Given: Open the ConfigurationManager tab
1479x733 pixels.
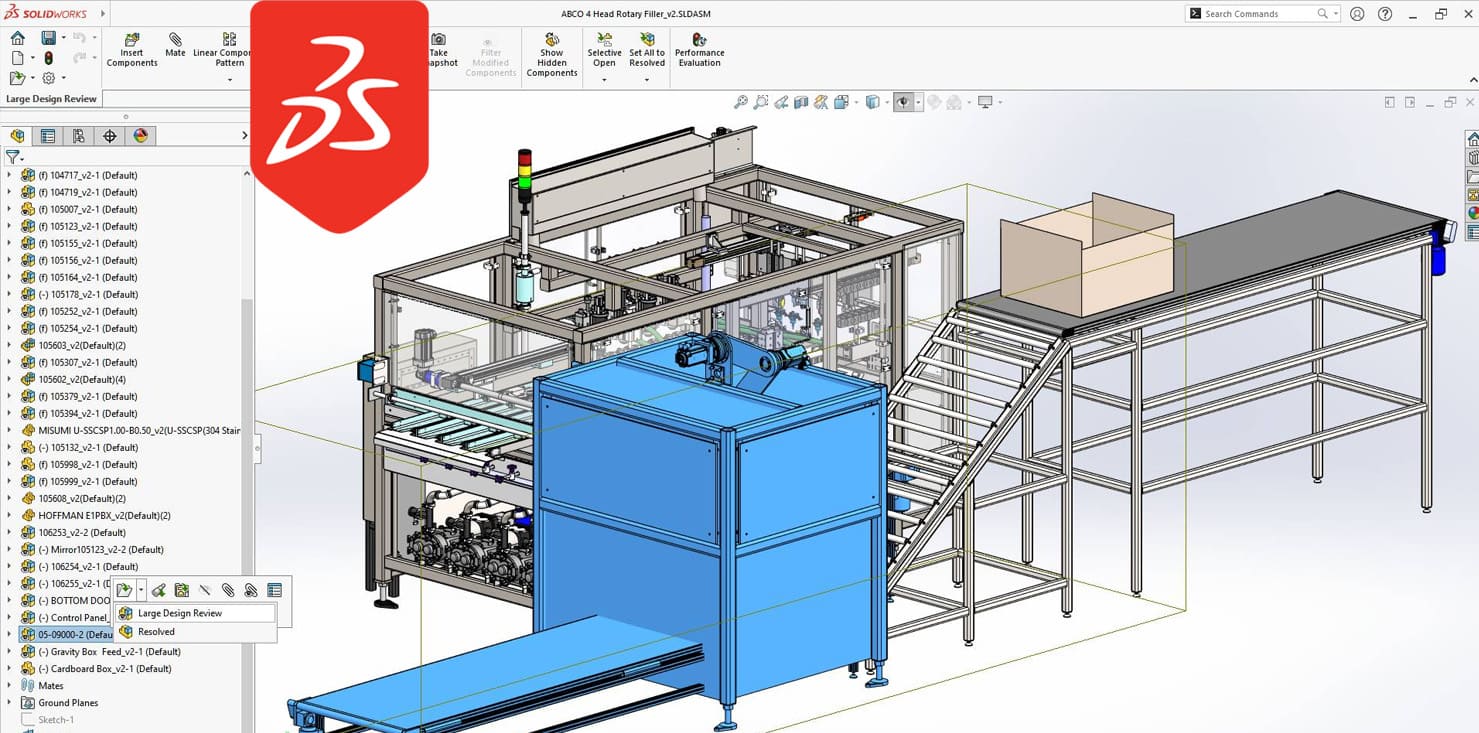Looking at the screenshot, I should 78,136.
